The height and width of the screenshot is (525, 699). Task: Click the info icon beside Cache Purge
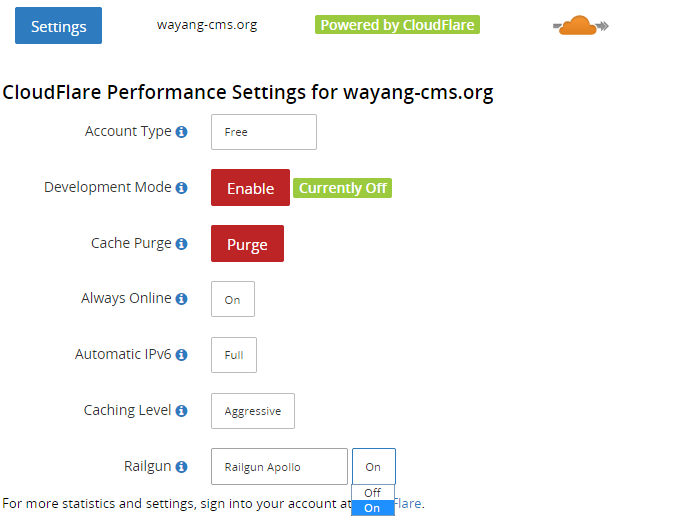click(x=181, y=244)
